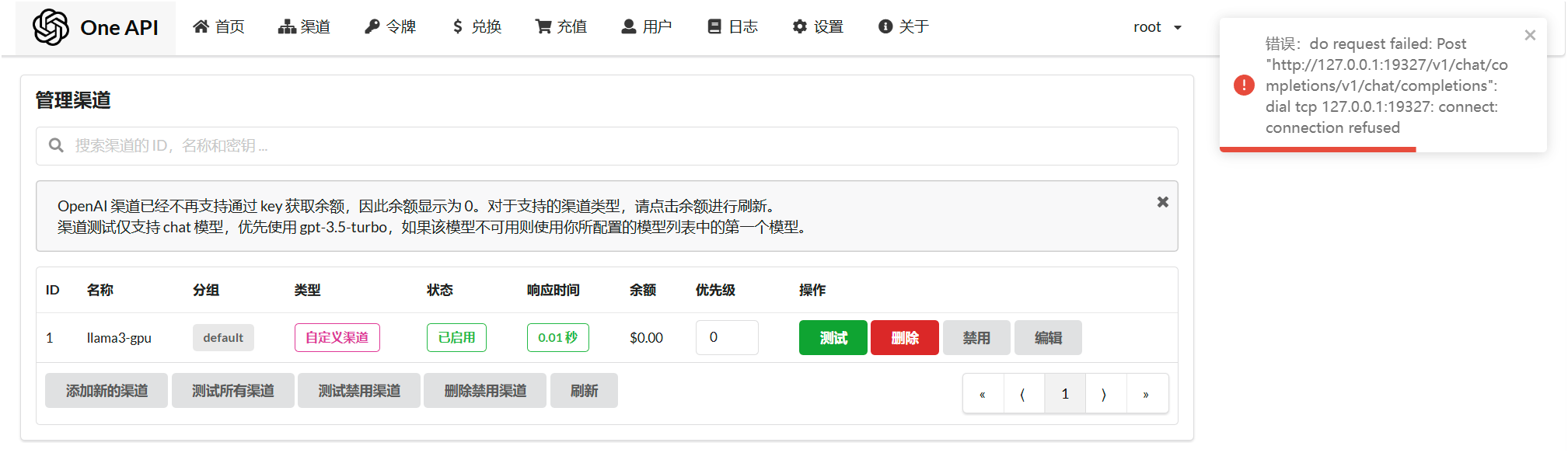Click the shopping cart icon for 充值
Viewport: 1568px width, 453px height.
(543, 27)
